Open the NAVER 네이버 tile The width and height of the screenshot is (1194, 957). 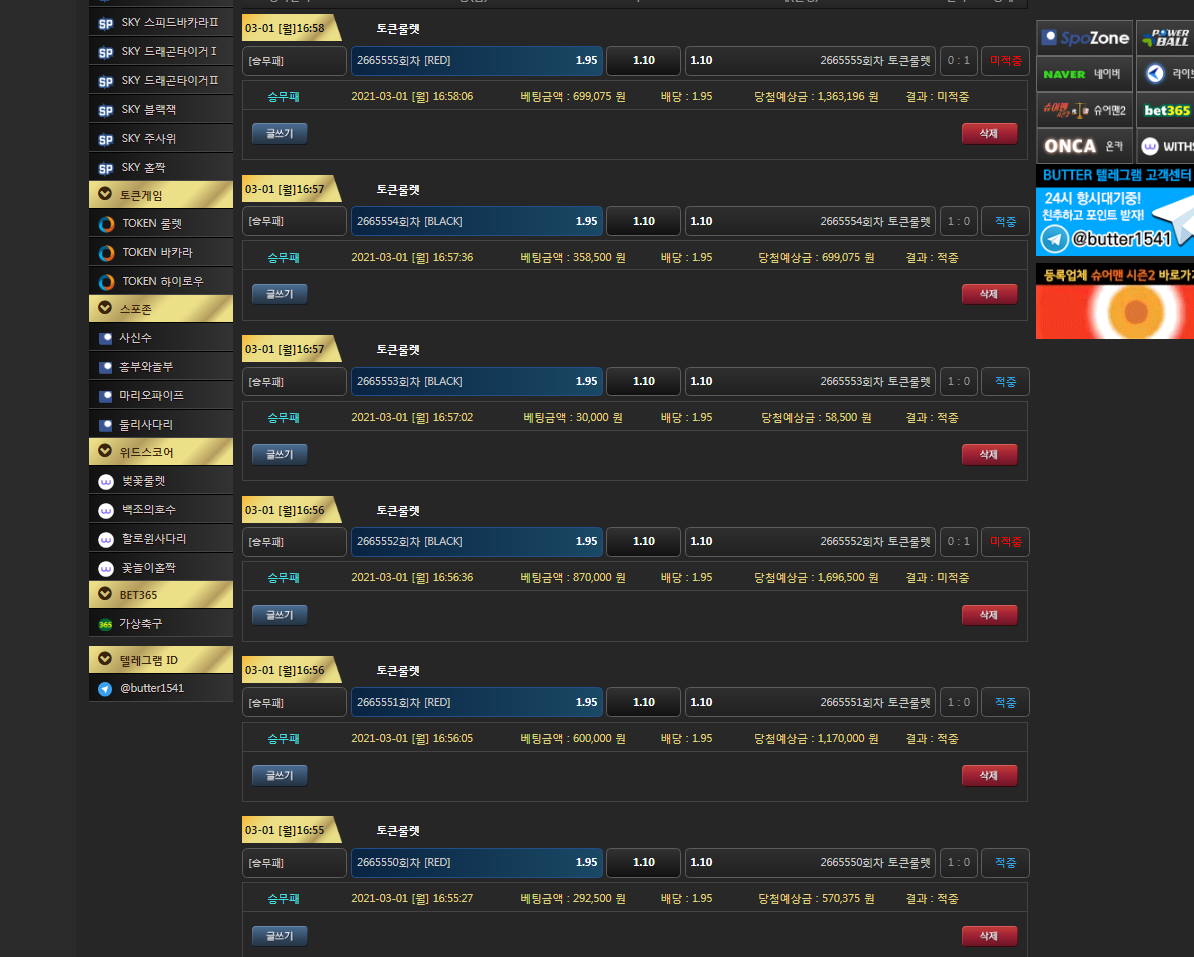(1084, 74)
